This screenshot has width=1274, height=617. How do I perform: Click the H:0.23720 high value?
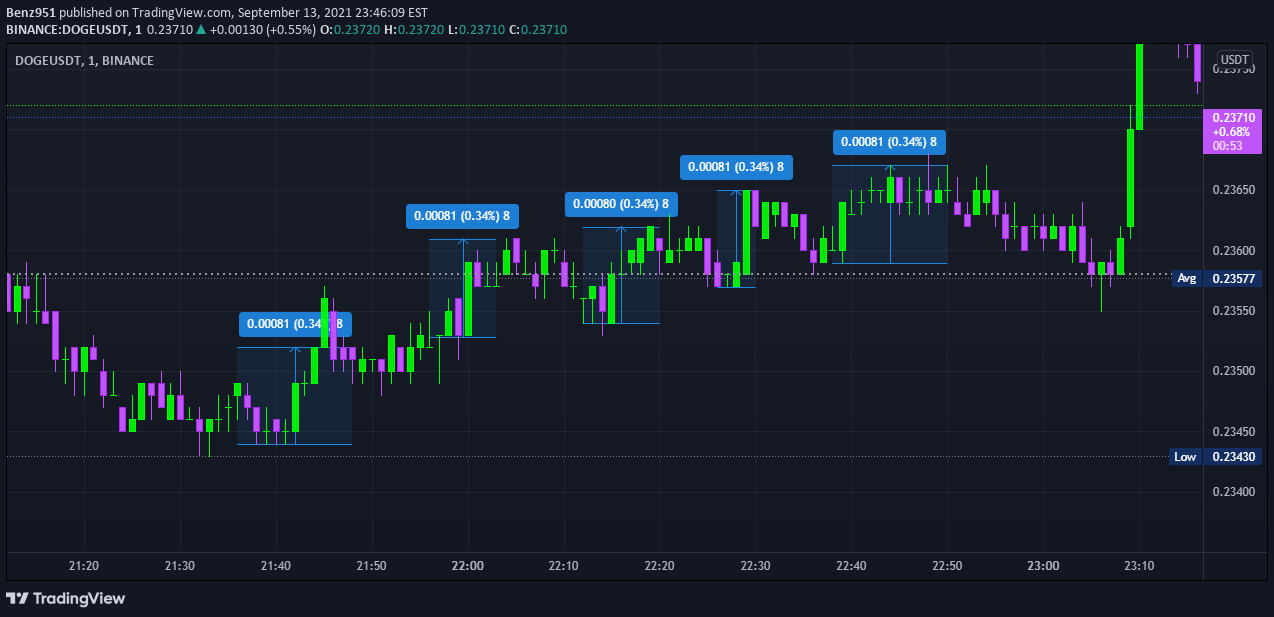pos(414,30)
